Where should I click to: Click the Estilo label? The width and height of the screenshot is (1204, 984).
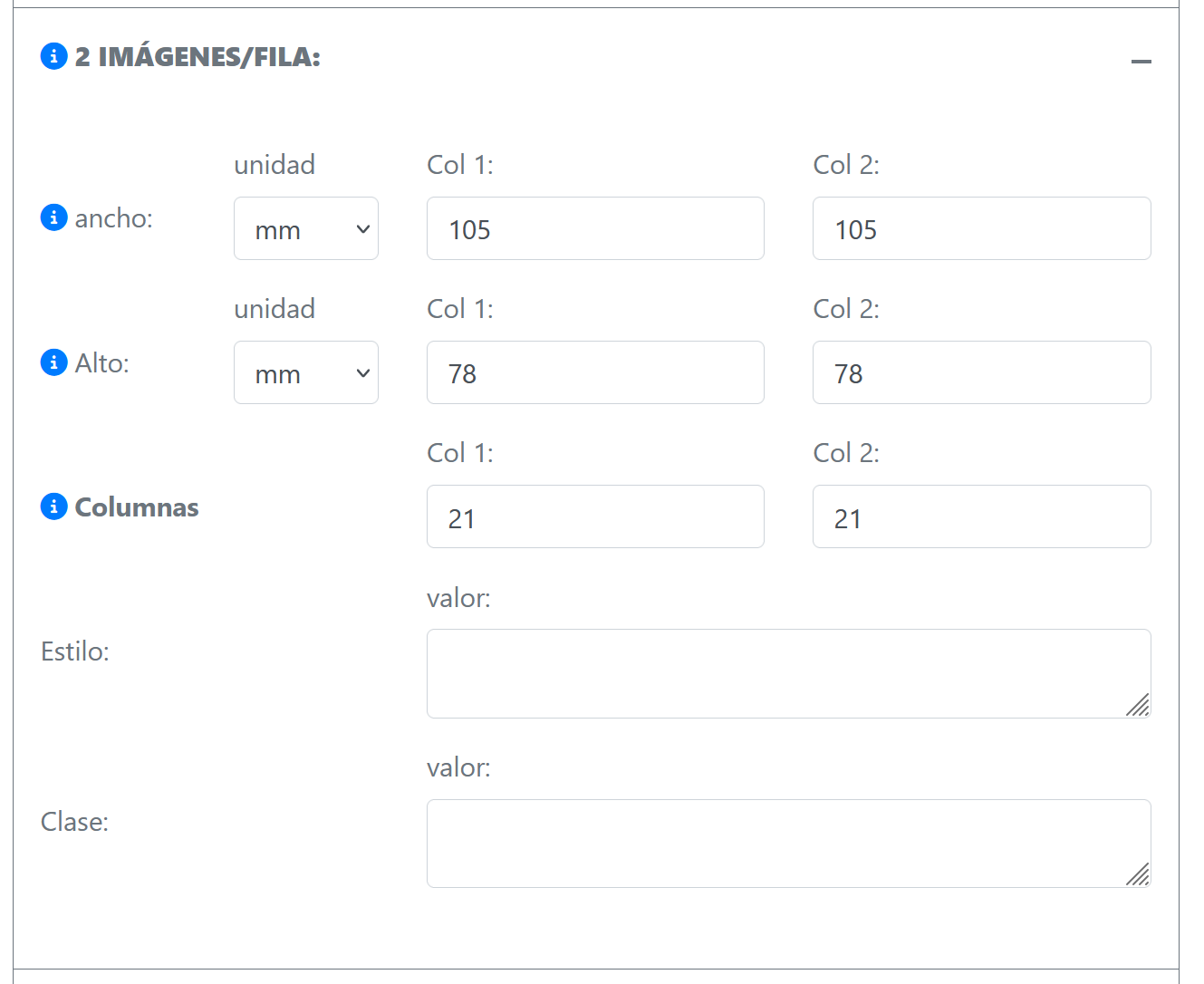75,651
